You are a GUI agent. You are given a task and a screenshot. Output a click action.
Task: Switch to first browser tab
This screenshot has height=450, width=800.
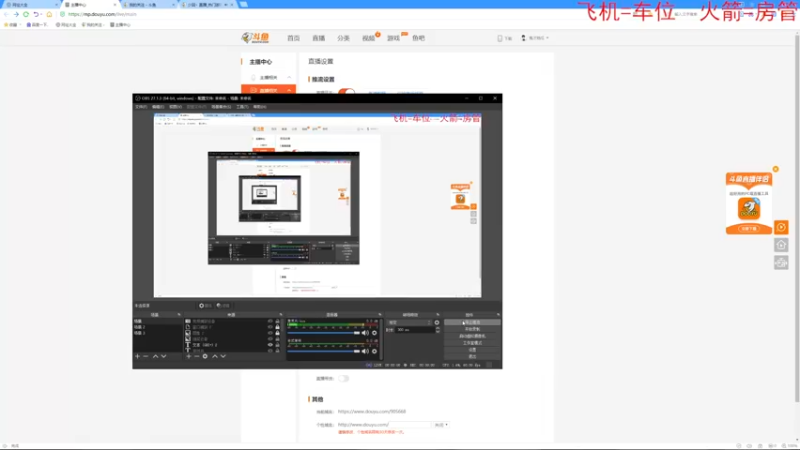tap(31, 5)
